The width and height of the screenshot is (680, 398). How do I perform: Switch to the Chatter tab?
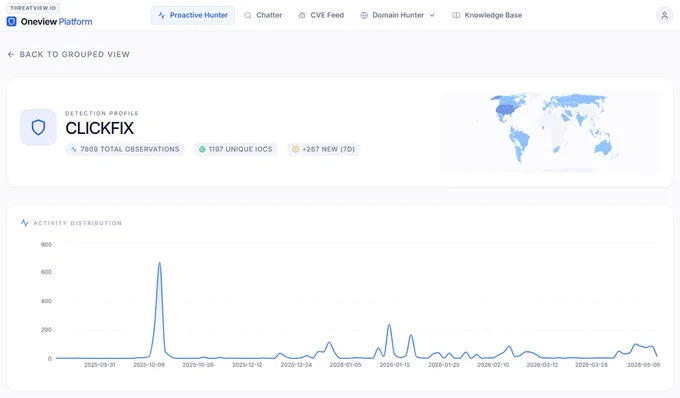click(263, 15)
